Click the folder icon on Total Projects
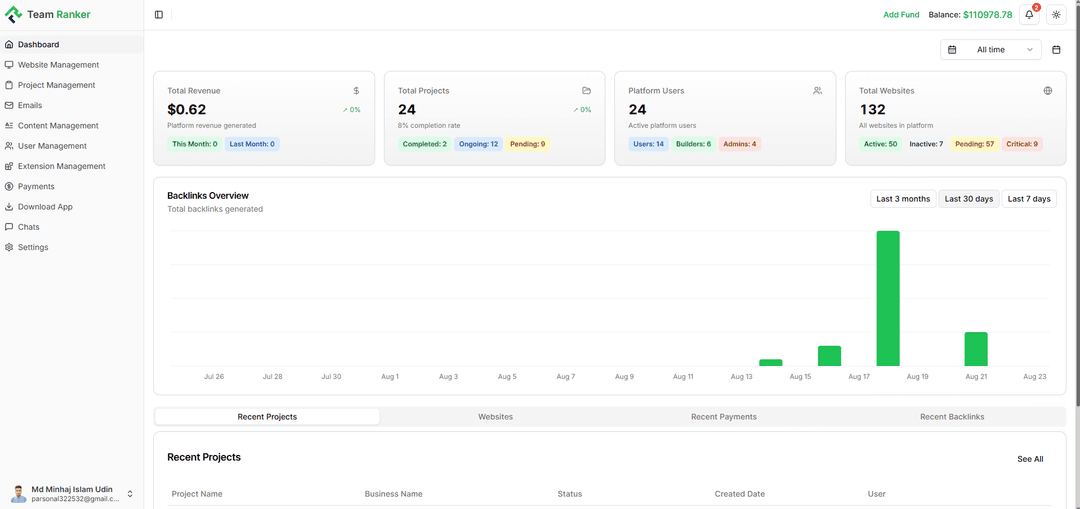 [x=587, y=91]
